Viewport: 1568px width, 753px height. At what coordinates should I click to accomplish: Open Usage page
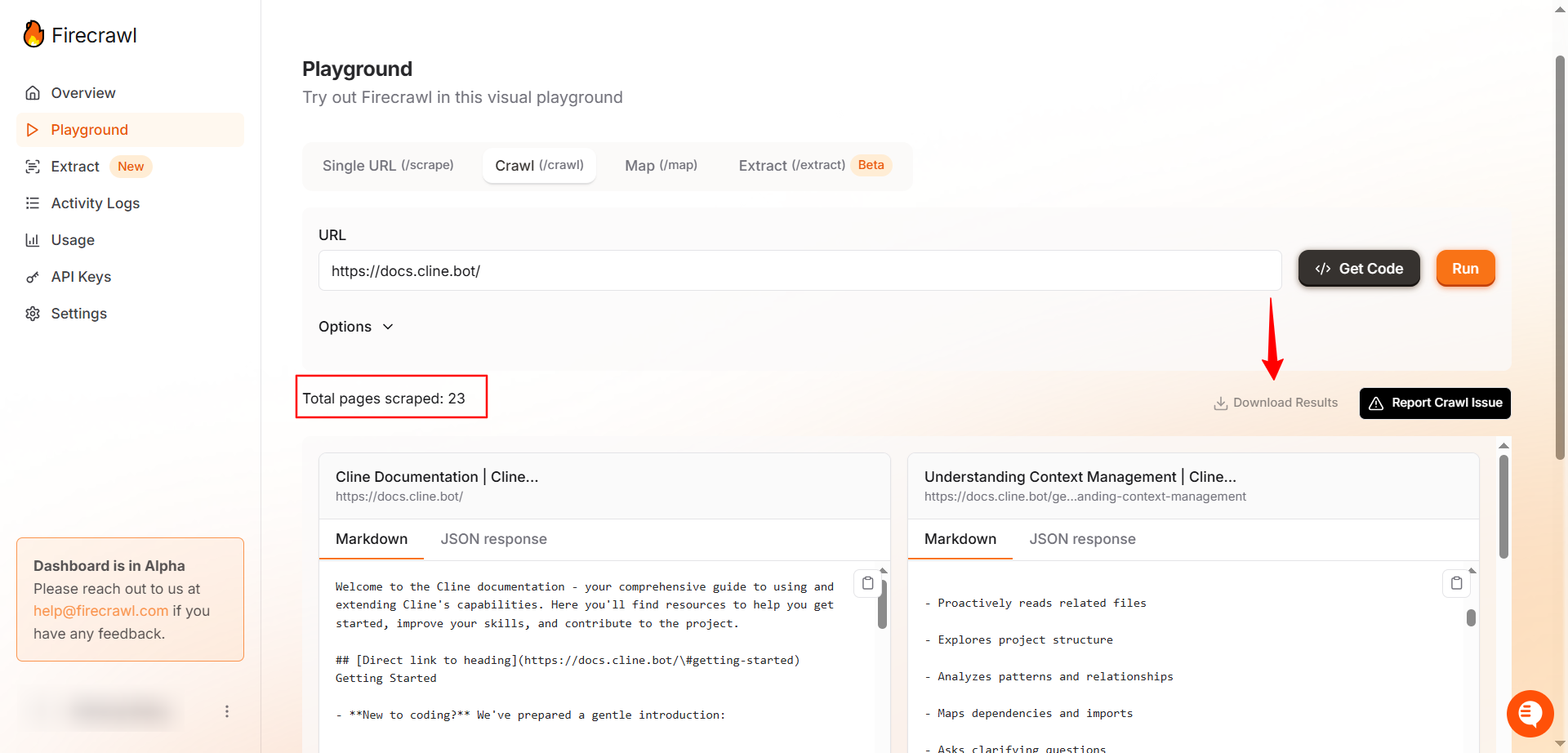(x=130, y=240)
